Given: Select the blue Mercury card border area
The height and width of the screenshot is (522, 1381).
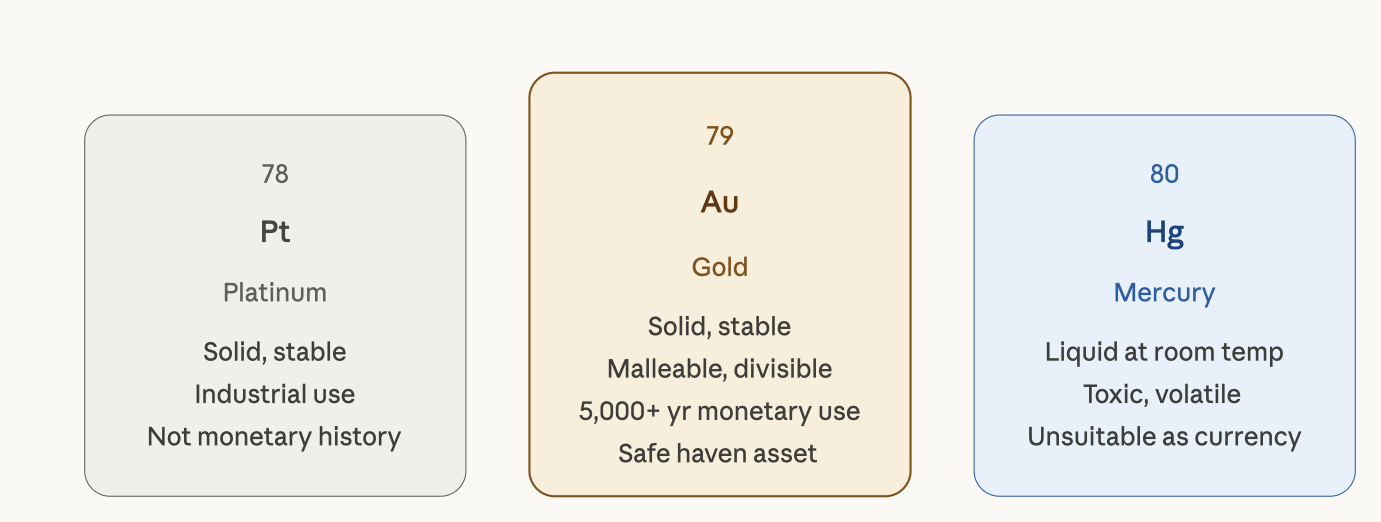Looking at the screenshot, I should click(1165, 305).
